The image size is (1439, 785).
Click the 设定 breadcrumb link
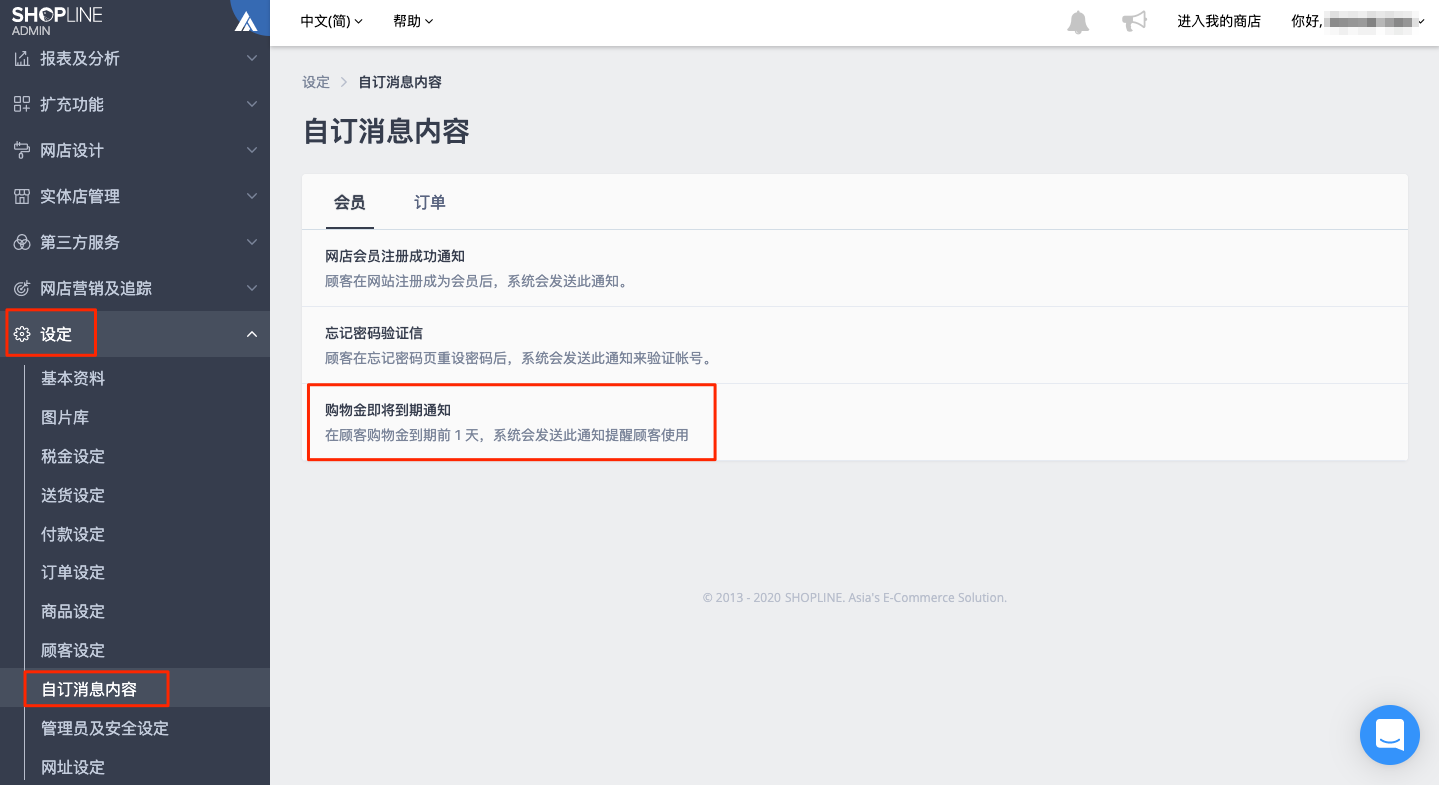(x=316, y=82)
